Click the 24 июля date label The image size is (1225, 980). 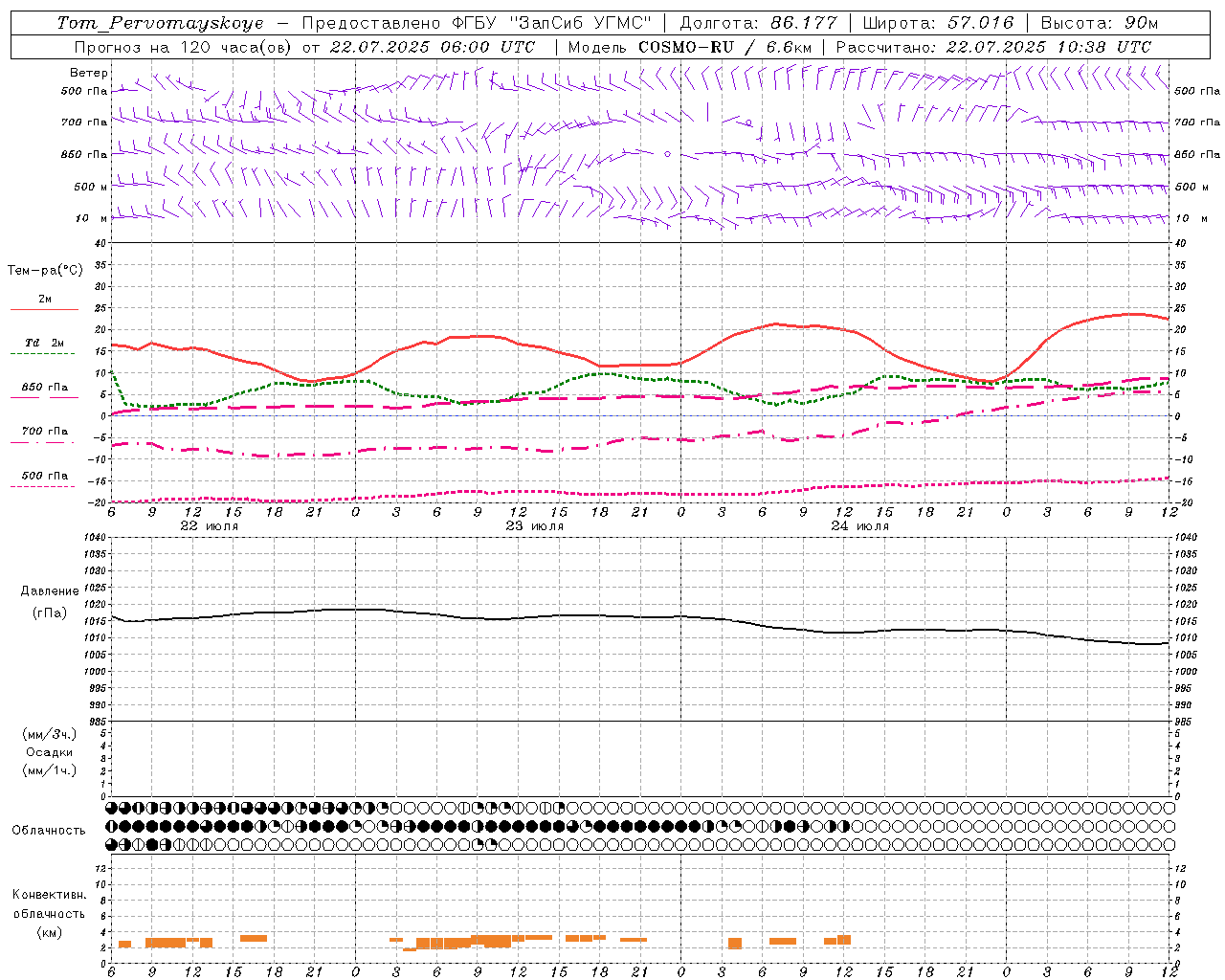pos(860,526)
